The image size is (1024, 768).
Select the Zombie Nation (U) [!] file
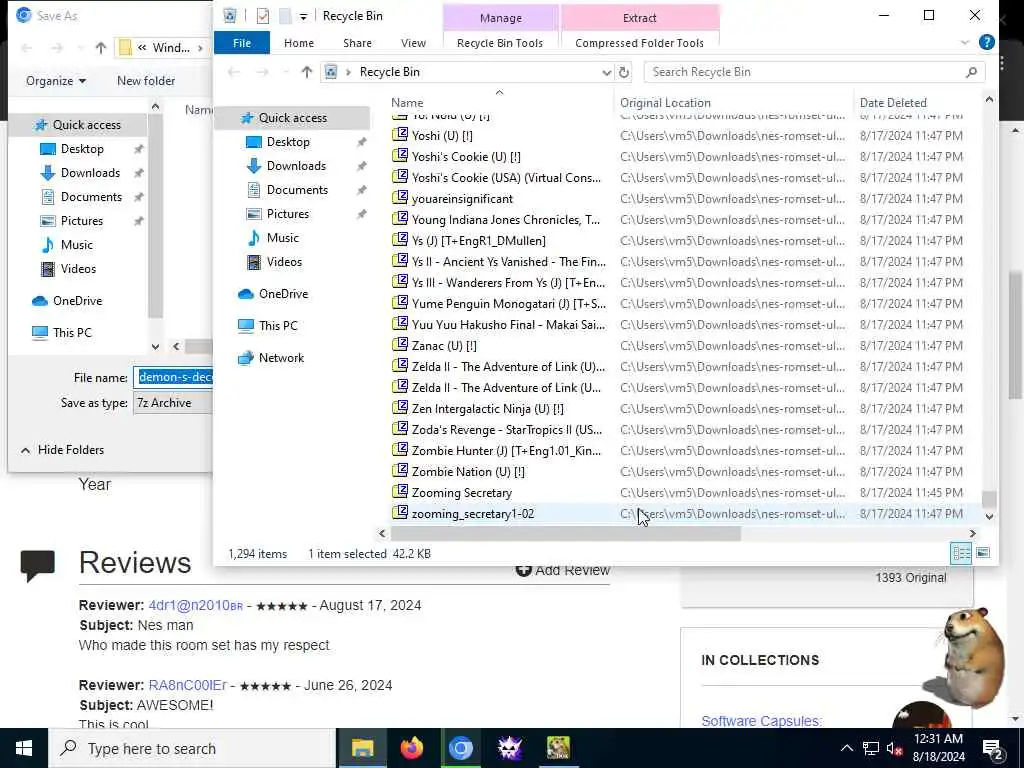pos(468,472)
